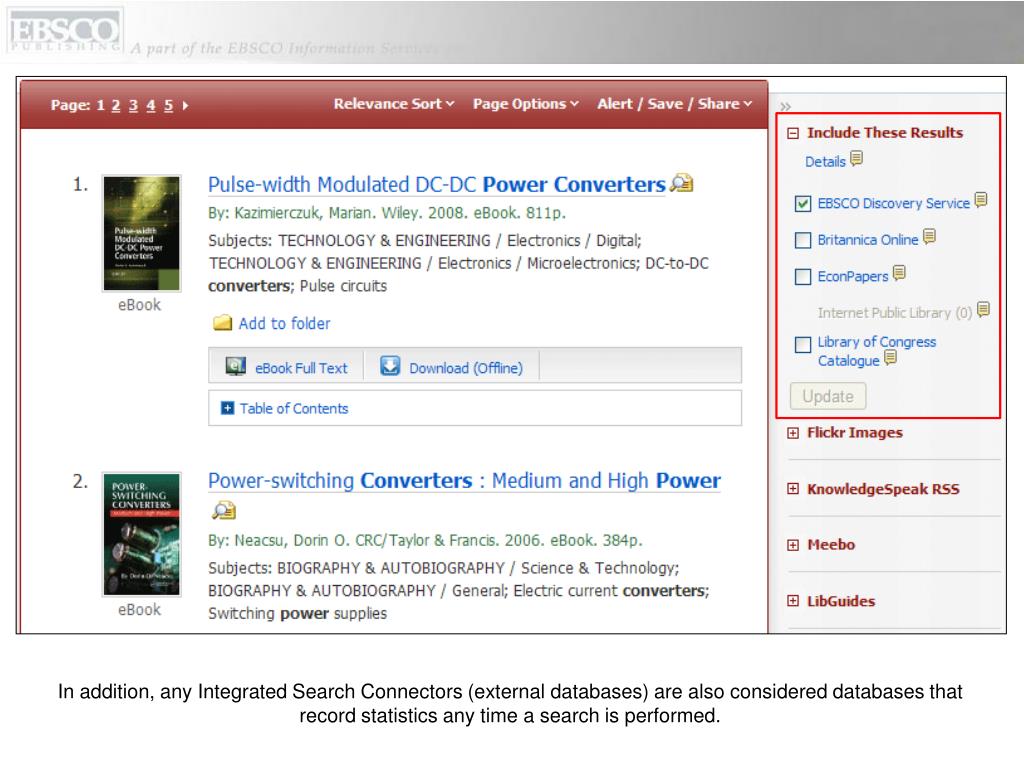Go to results page 5

pyautogui.click(x=168, y=105)
